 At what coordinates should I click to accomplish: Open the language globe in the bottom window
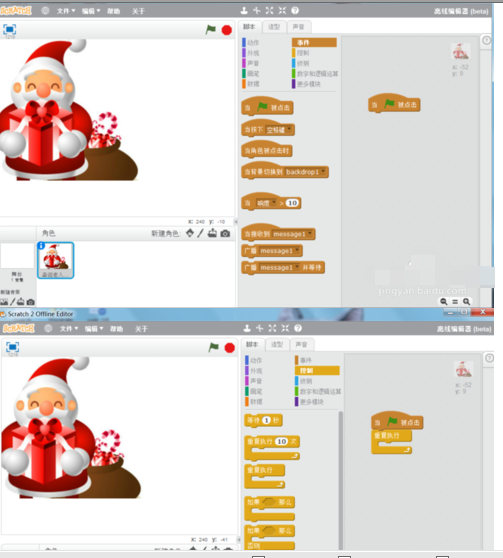[x=48, y=328]
